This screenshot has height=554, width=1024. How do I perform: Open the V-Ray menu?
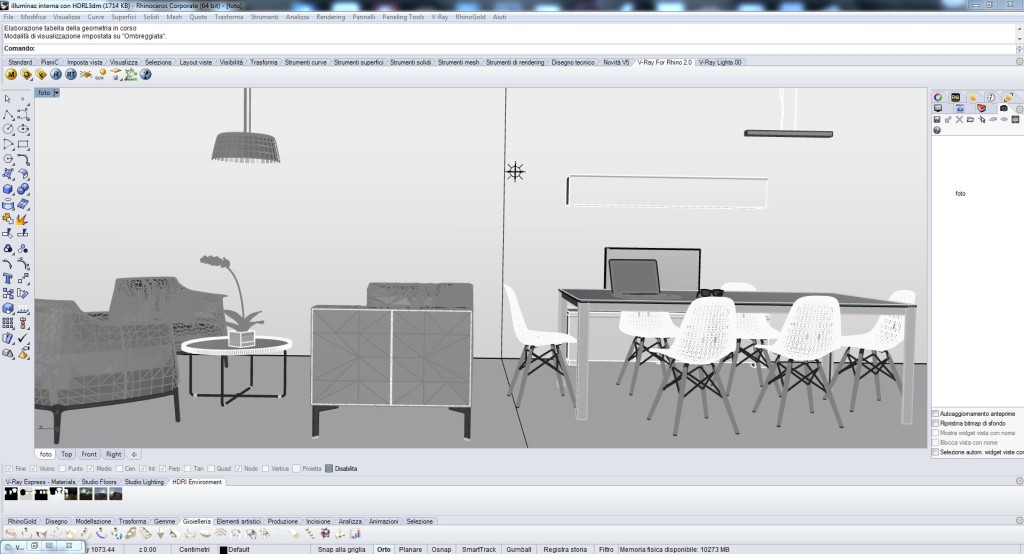(x=440, y=17)
